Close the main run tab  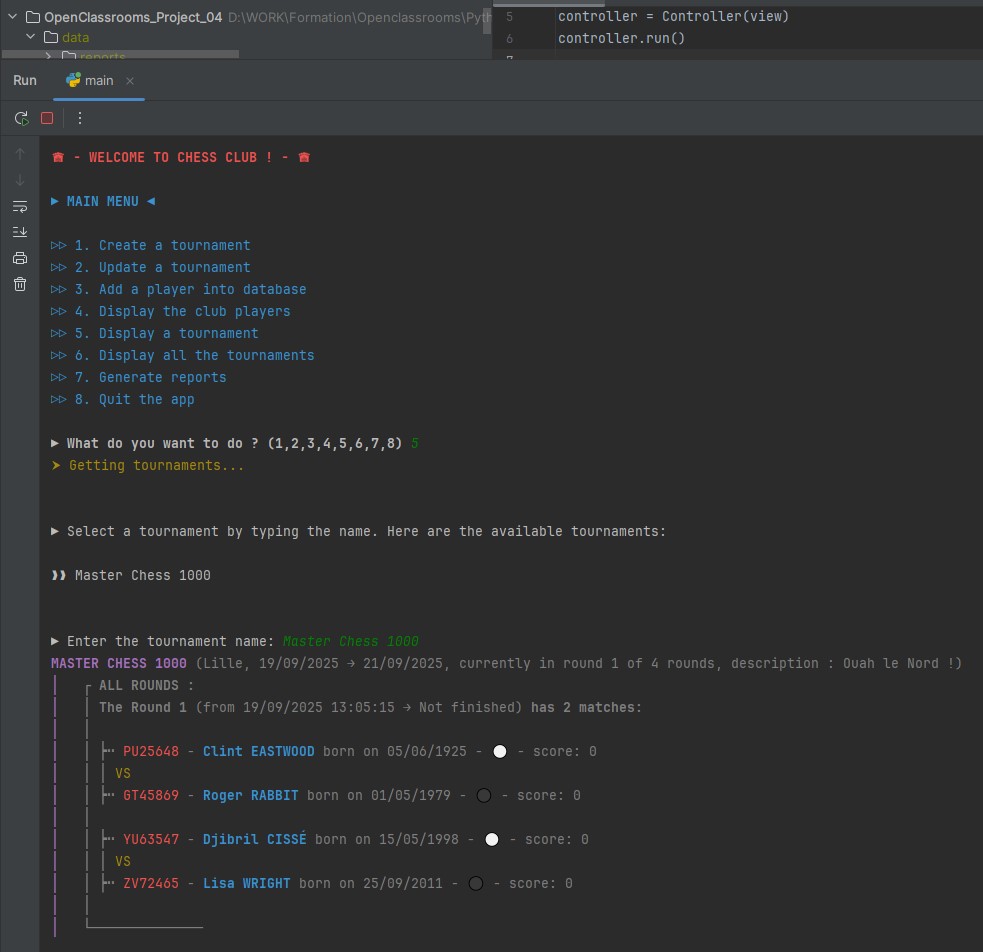pyautogui.click(x=130, y=81)
